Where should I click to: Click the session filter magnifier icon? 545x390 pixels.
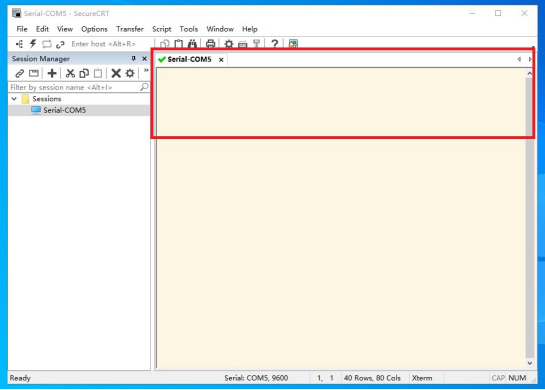click(144, 87)
